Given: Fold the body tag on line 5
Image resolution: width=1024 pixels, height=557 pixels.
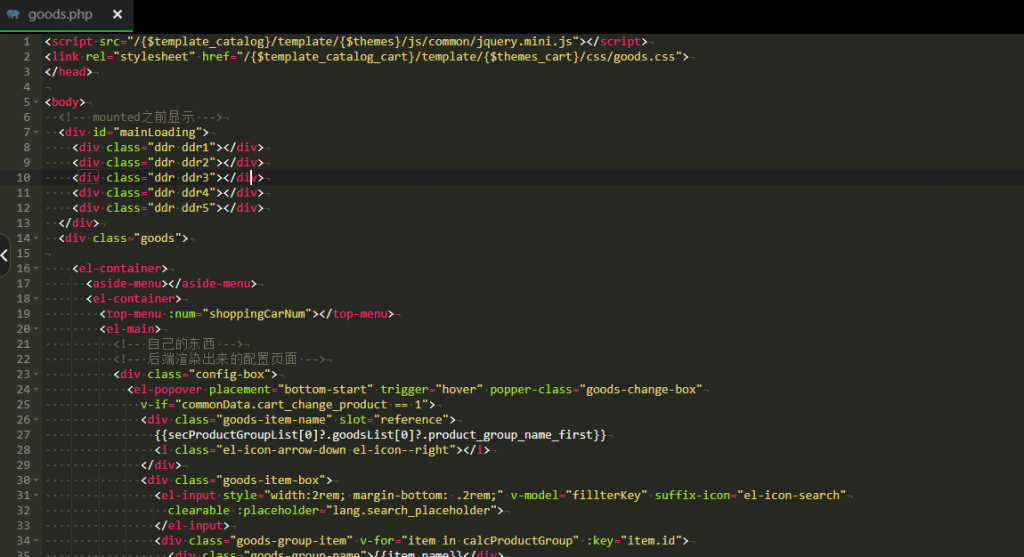Looking at the screenshot, I should (x=37, y=102).
